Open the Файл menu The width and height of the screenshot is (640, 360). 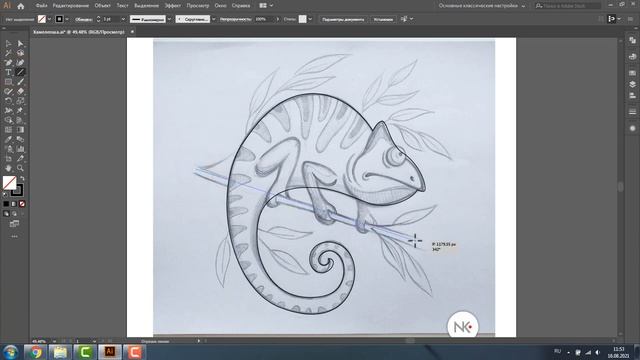pyautogui.click(x=41, y=6)
